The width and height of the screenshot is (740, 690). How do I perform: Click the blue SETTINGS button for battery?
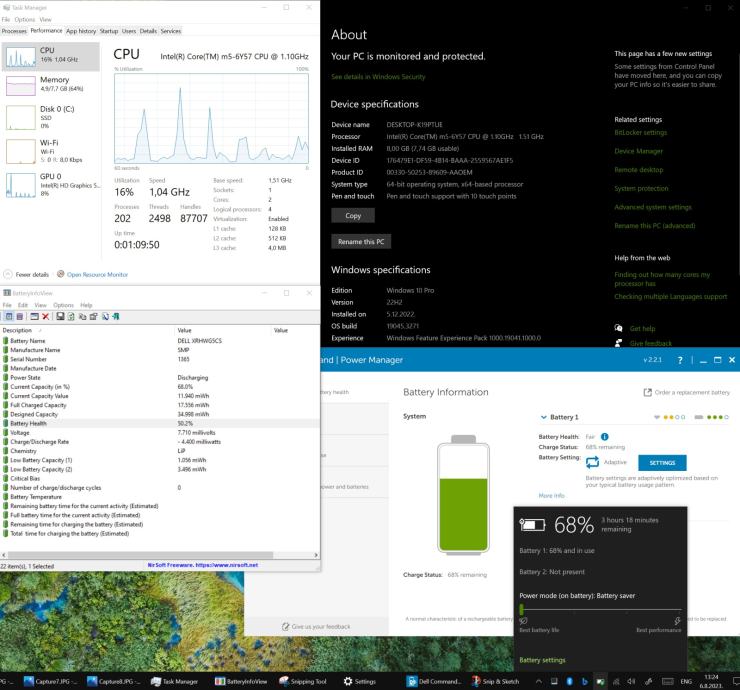[x=662, y=463]
